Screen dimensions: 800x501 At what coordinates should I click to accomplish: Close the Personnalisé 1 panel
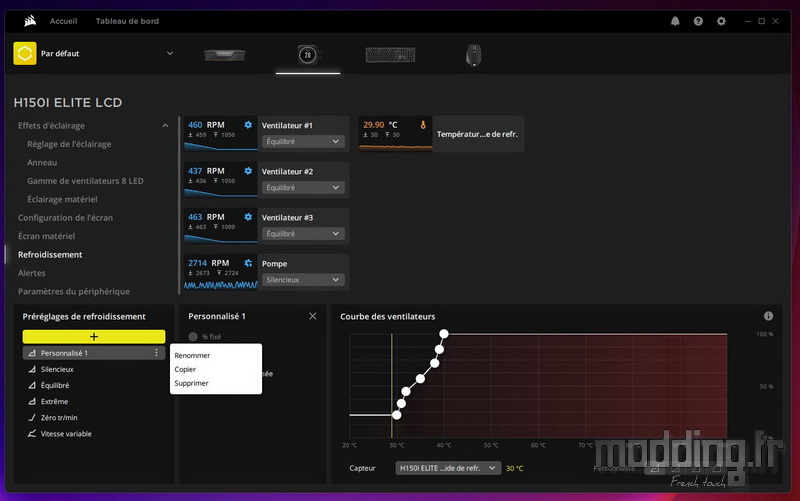(x=313, y=316)
